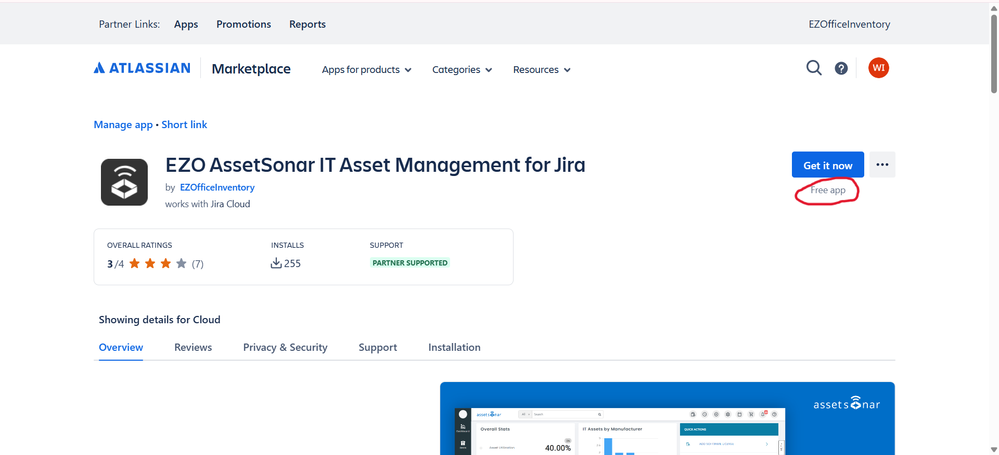Open the Marketplace search magnifier icon
Viewport: 999px width, 455px height.
[814, 68]
